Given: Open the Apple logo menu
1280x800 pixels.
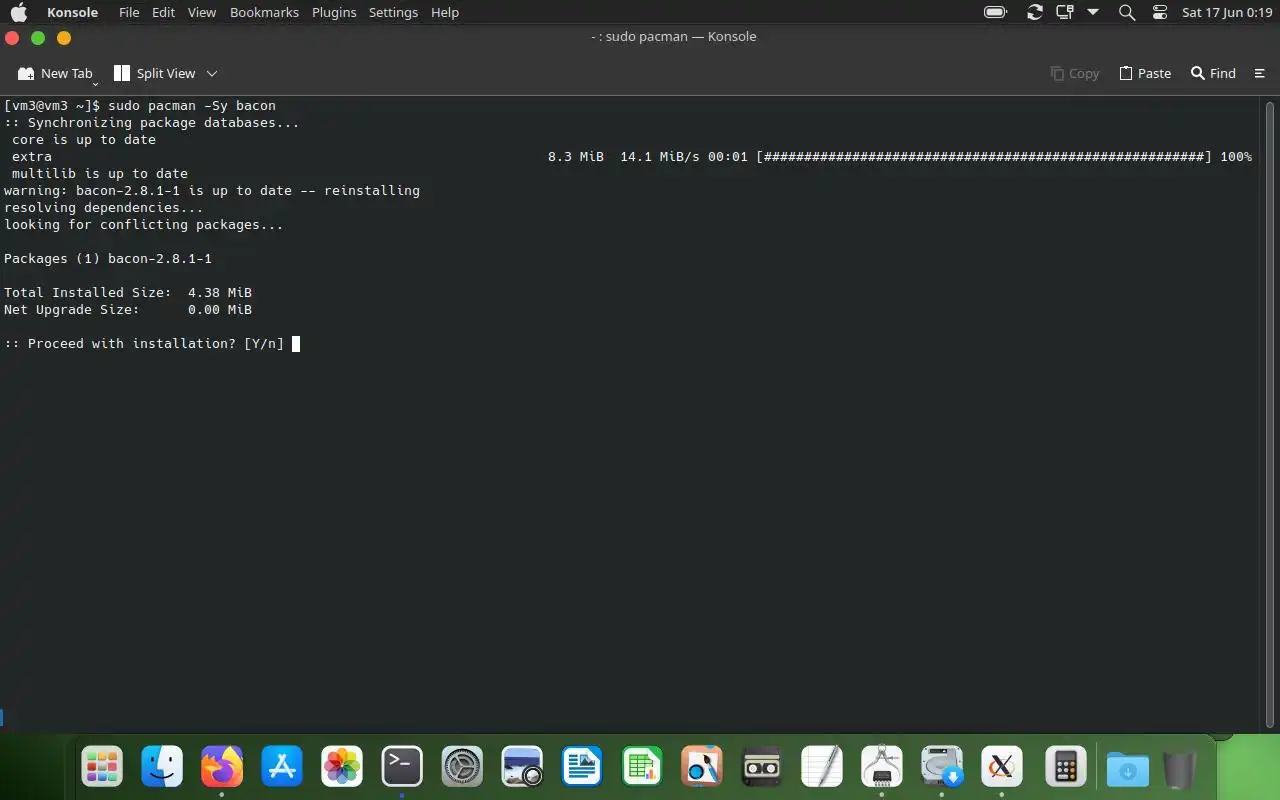Looking at the screenshot, I should click(x=19, y=12).
